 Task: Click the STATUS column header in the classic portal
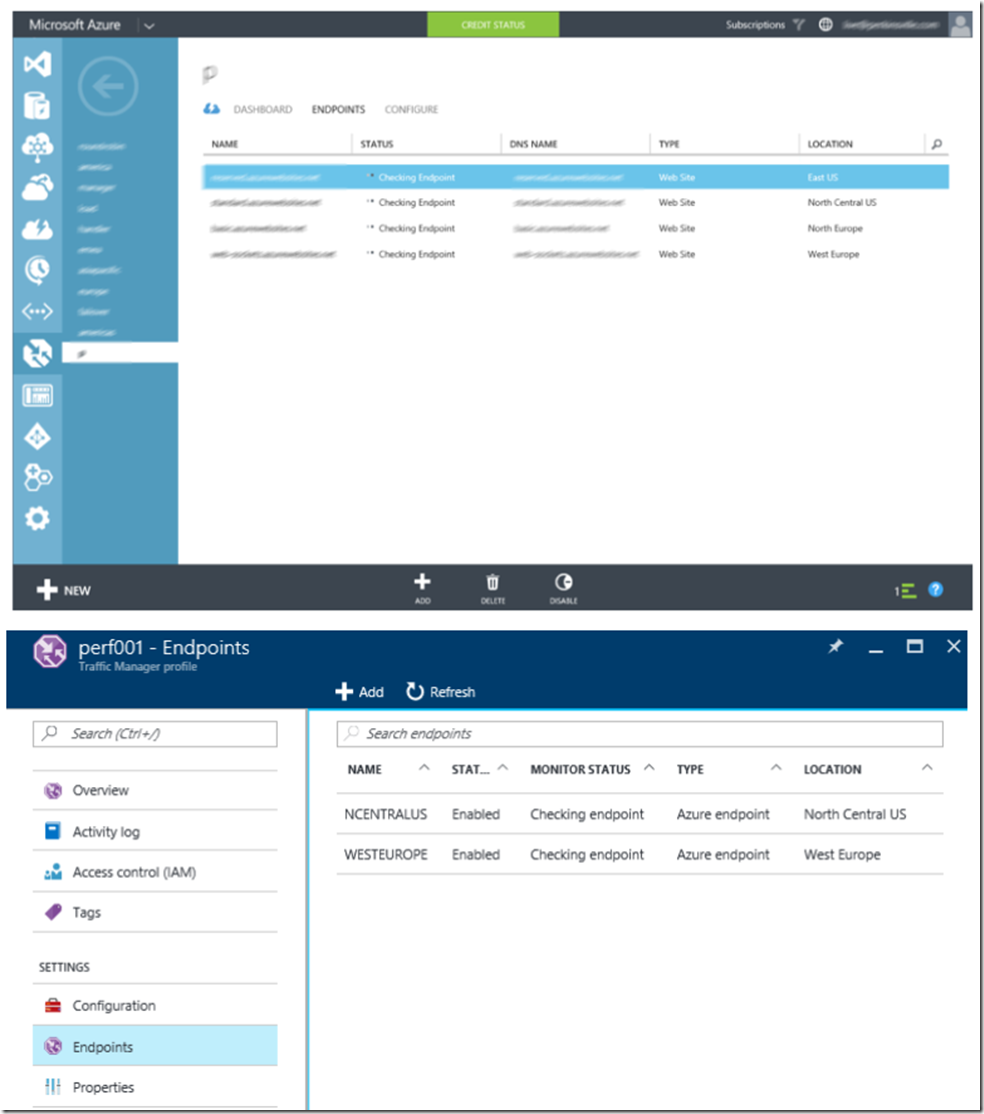[x=377, y=144]
